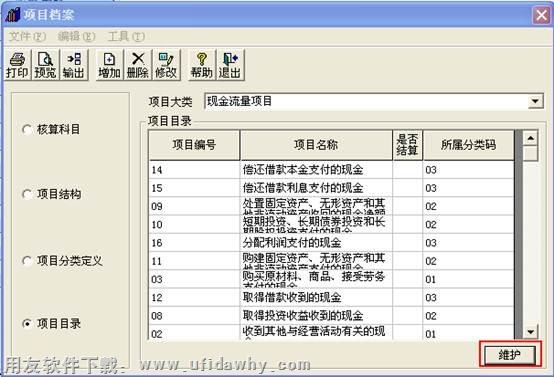The width and height of the screenshot is (554, 377).
Task: Close the 项目档案 window
Action: (541, 15)
